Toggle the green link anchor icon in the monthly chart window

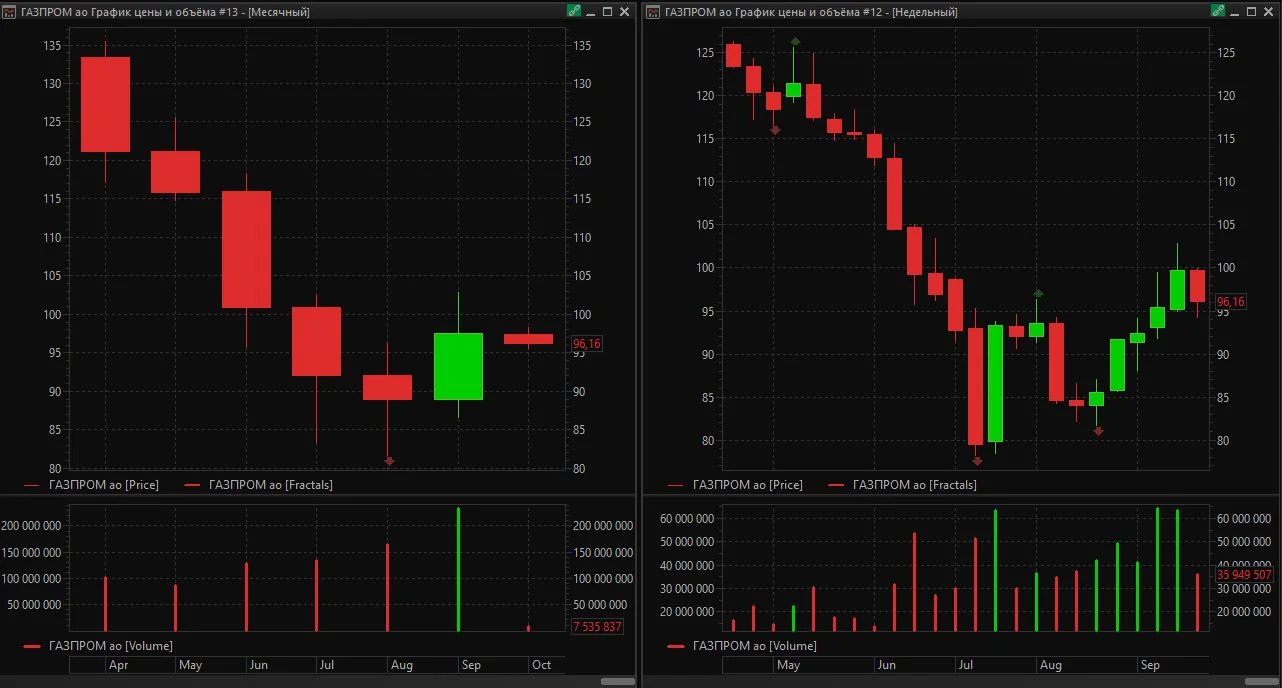573,11
